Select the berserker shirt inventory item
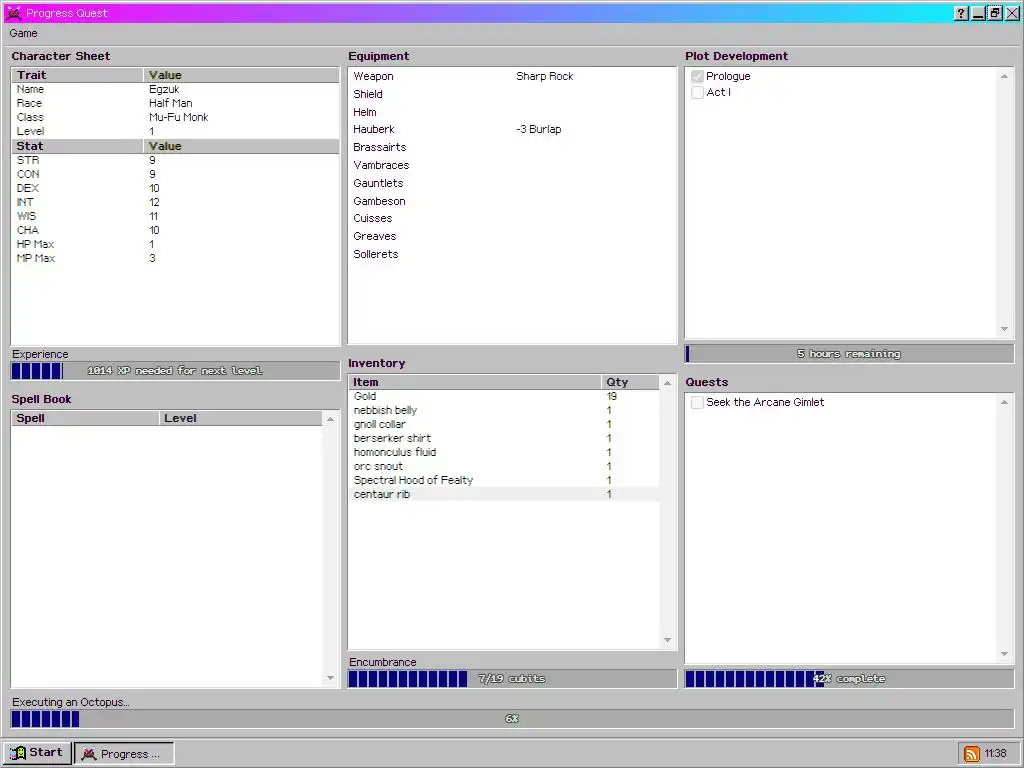The height and width of the screenshot is (768, 1024). tap(504, 438)
